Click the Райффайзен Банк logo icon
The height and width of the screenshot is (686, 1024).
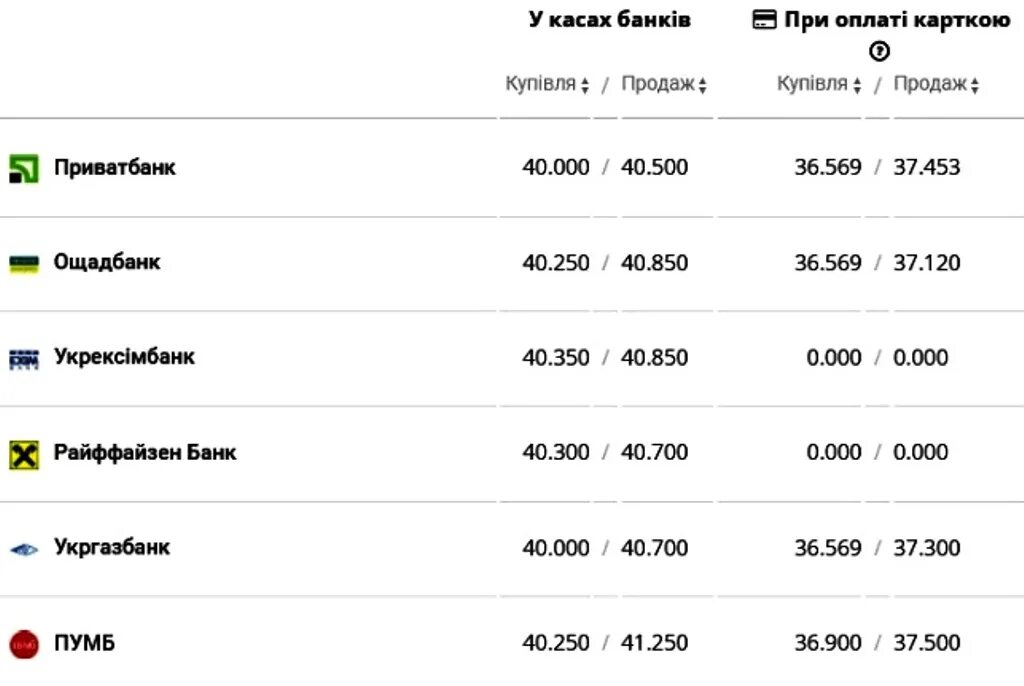(x=24, y=453)
